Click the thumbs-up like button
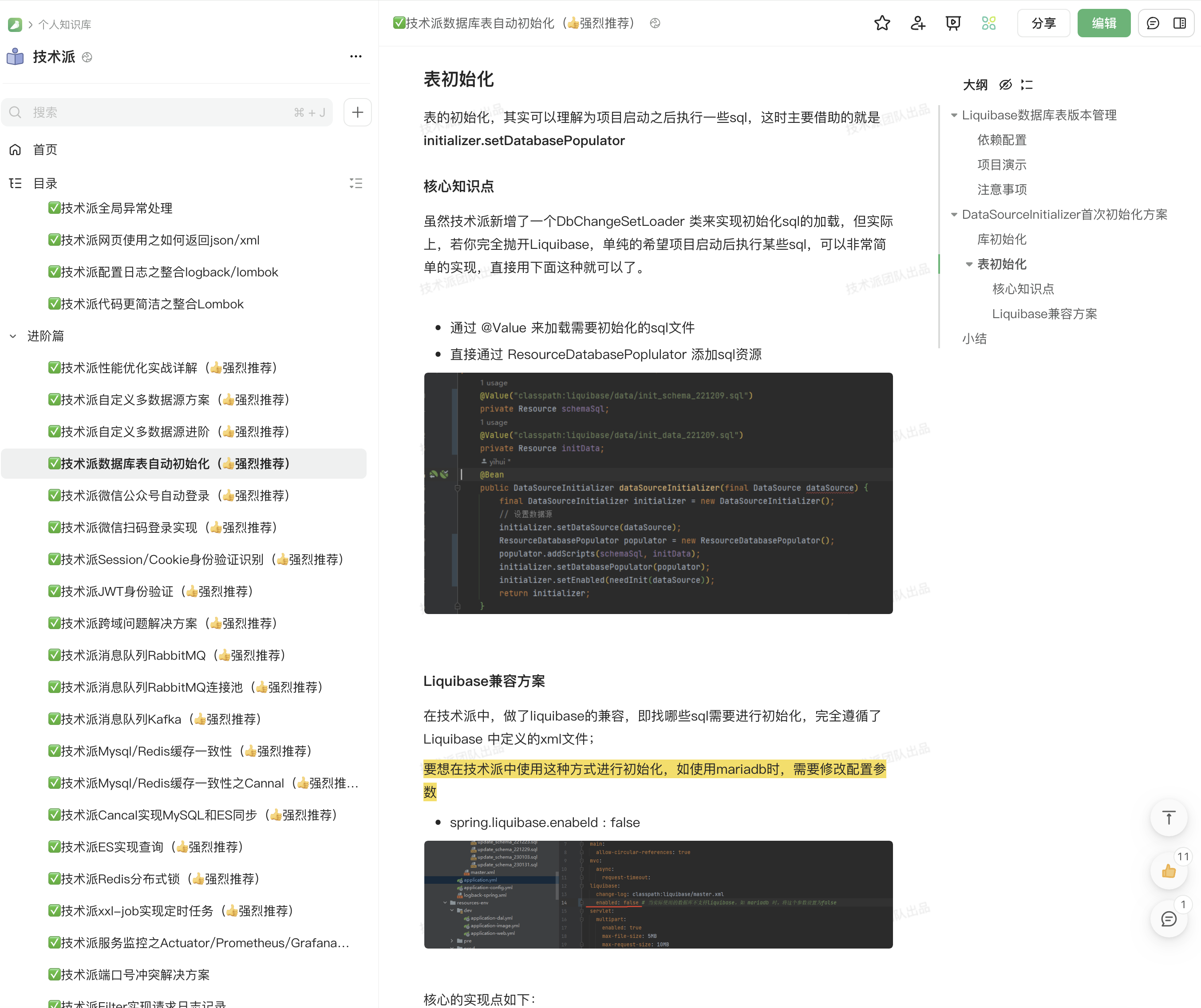 [x=1169, y=871]
